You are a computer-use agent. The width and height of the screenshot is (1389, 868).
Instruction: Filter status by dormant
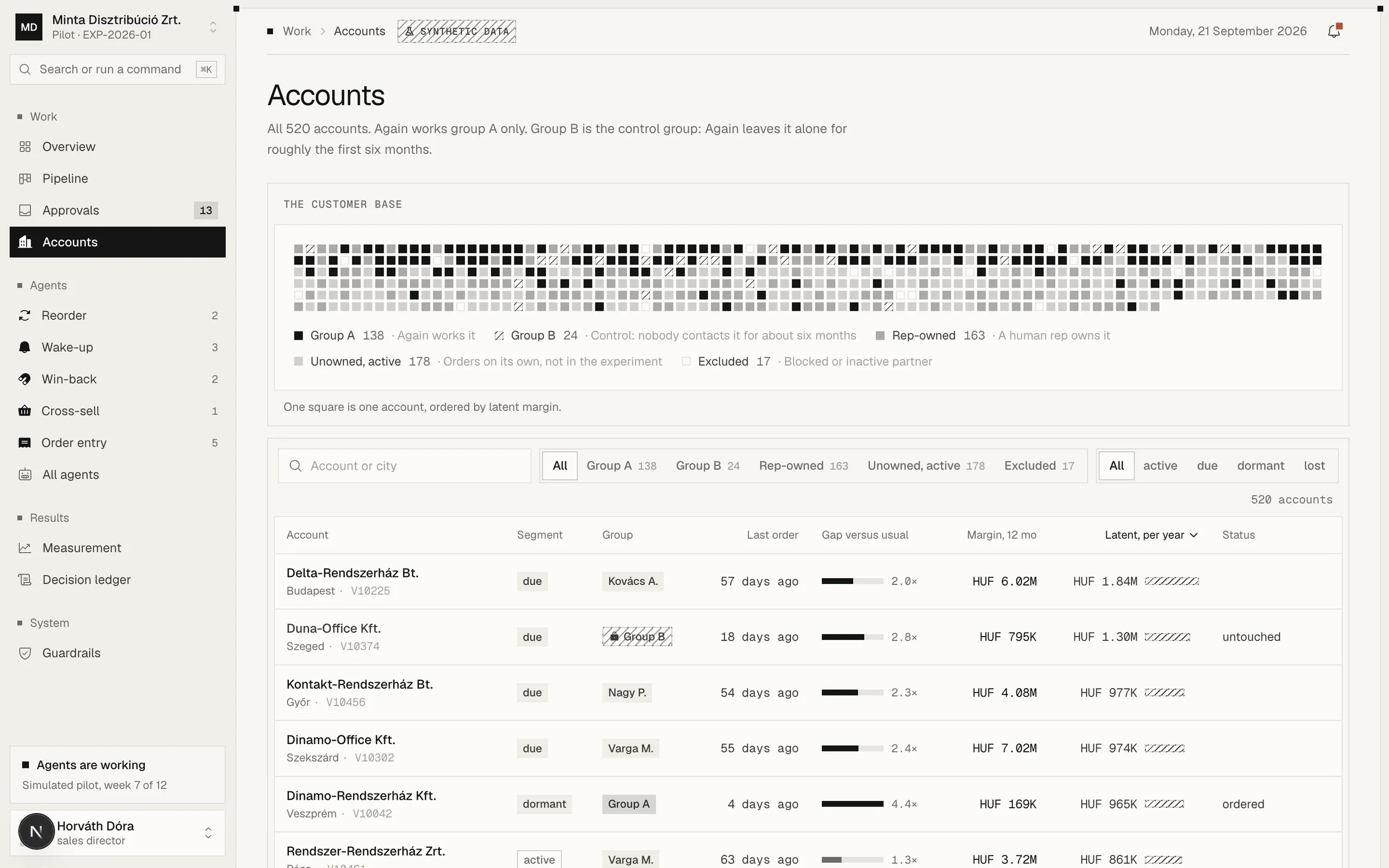pos(1261,466)
